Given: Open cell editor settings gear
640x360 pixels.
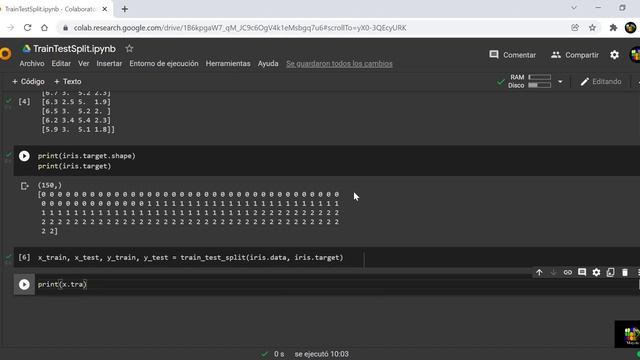Looking at the screenshot, I should [596, 272].
